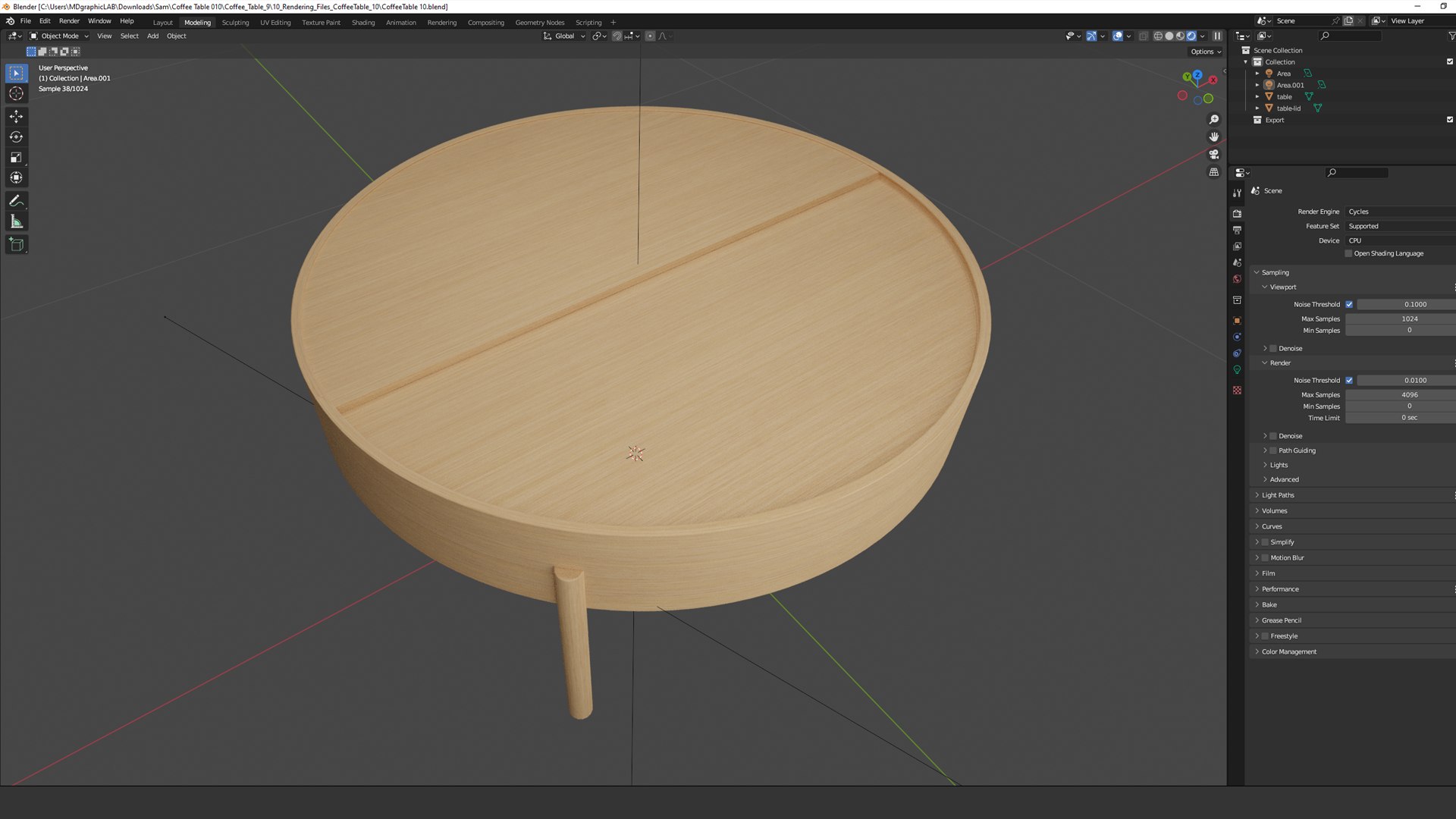The width and height of the screenshot is (1456, 819).
Task: Select the Cursor tool in the toolbar
Action: (x=16, y=94)
